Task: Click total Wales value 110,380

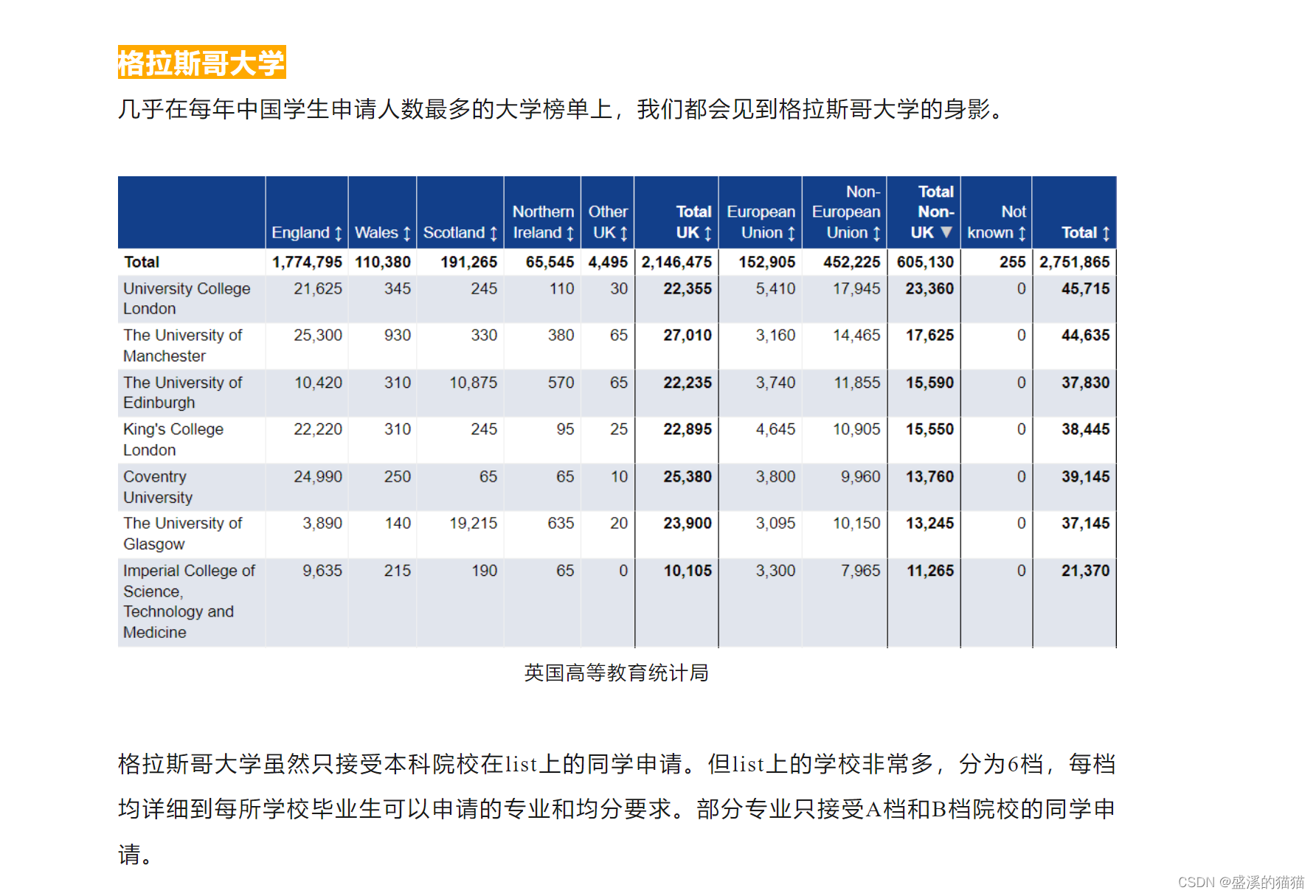Action: point(383,262)
